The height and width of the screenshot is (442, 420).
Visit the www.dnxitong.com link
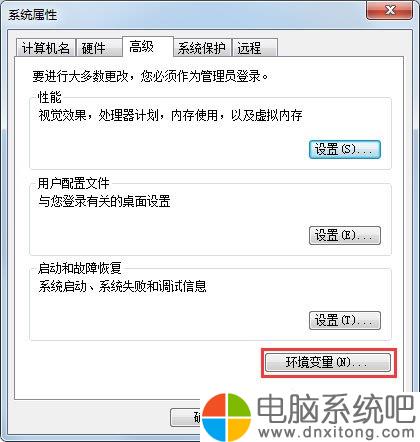click(337, 432)
